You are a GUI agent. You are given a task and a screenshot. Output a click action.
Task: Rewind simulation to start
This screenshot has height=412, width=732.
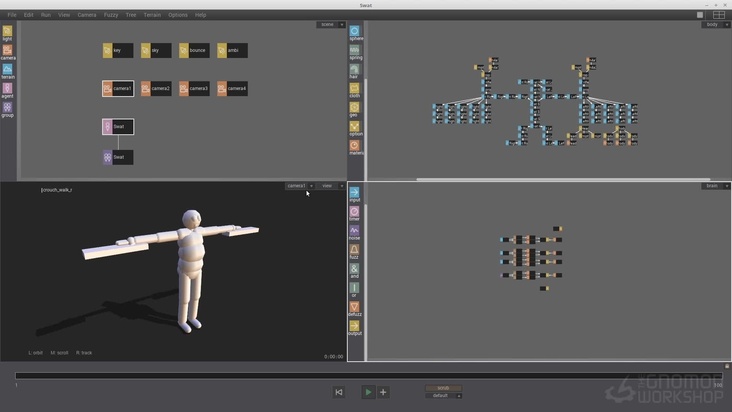(x=339, y=392)
